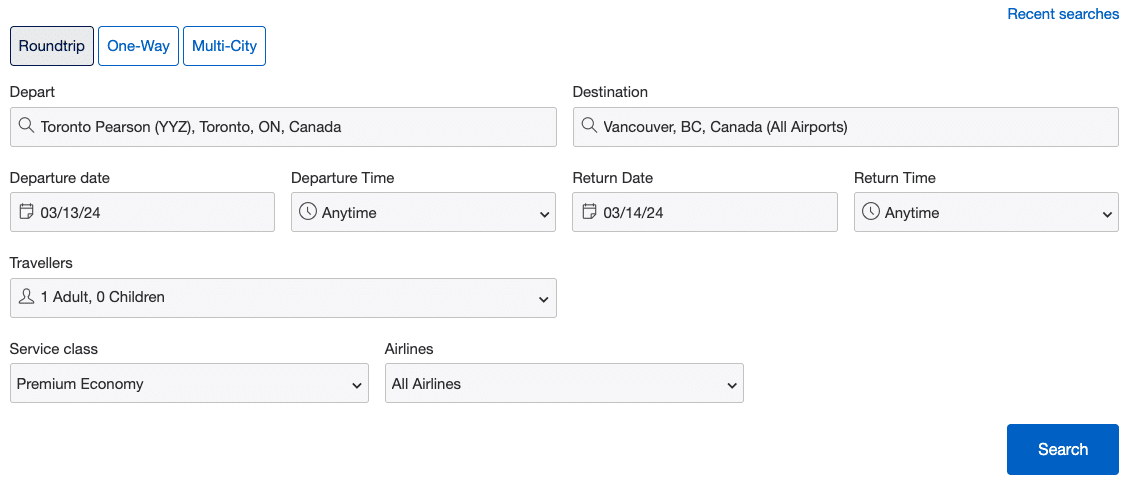Expand the Departure Time dropdown arrow
This screenshot has height=487, width=1136.
pos(545,214)
